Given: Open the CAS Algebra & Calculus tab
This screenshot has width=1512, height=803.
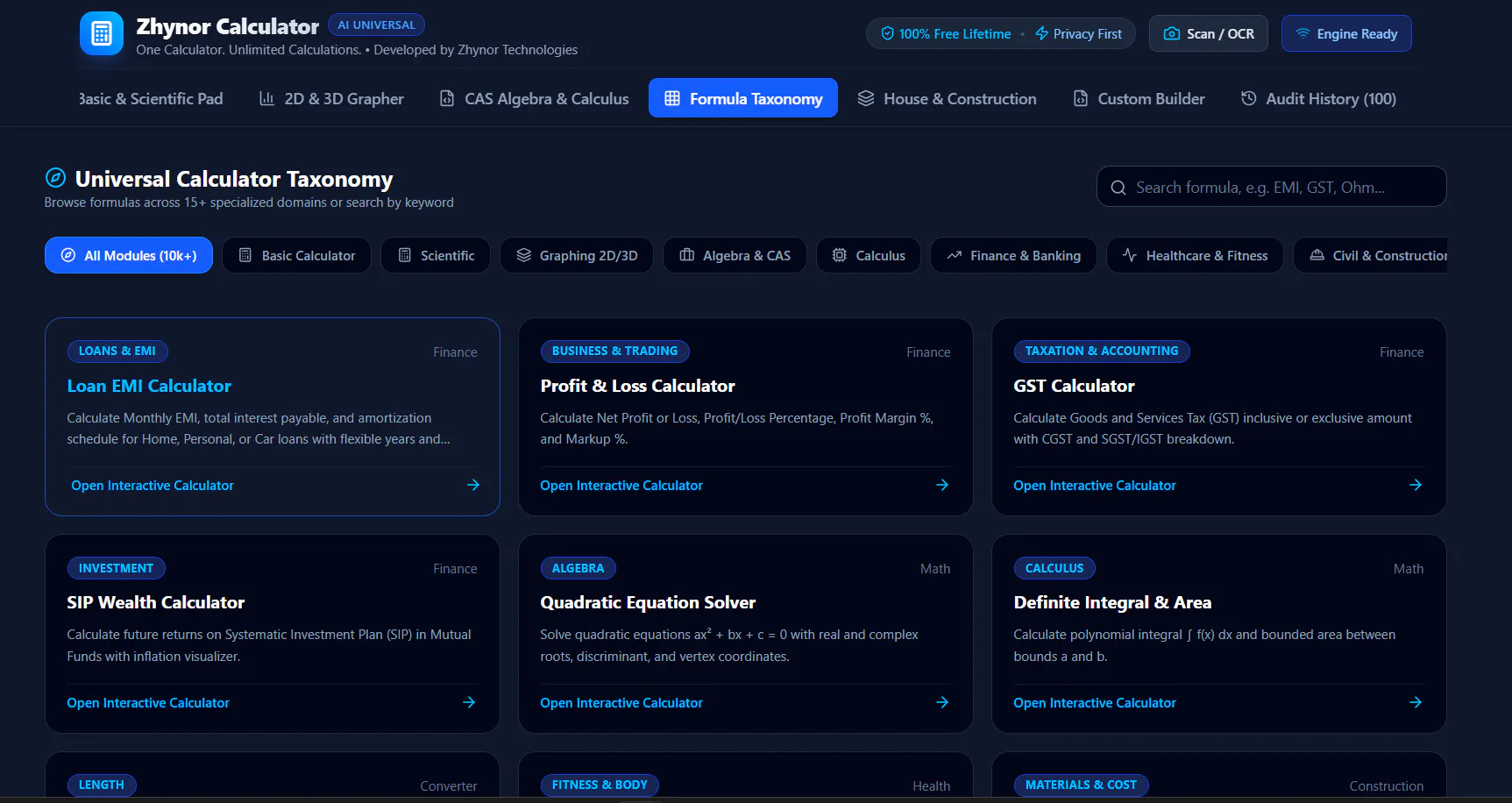Looking at the screenshot, I should tap(534, 98).
